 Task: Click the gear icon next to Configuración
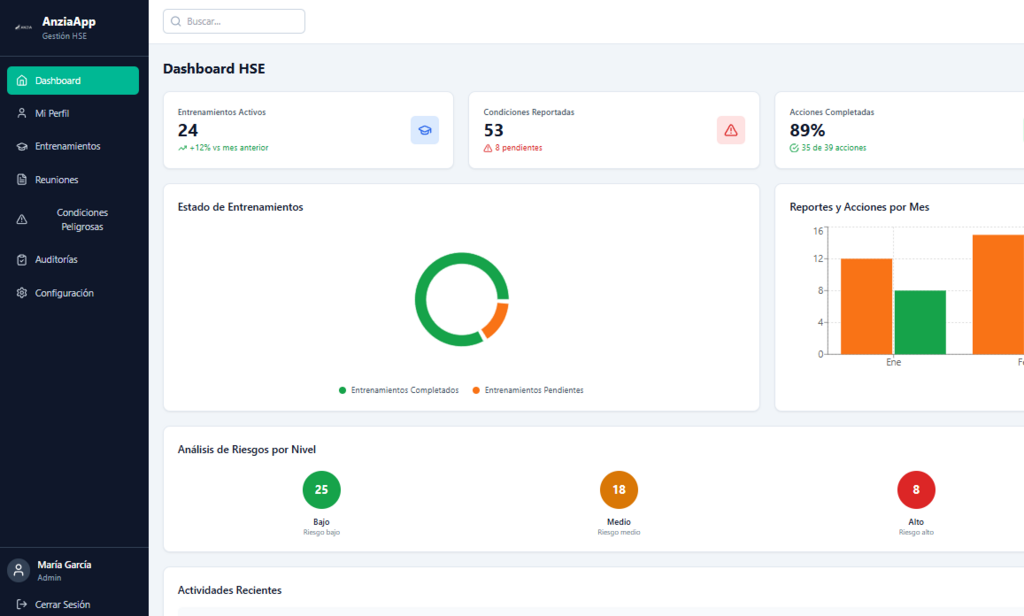pyautogui.click(x=22, y=293)
